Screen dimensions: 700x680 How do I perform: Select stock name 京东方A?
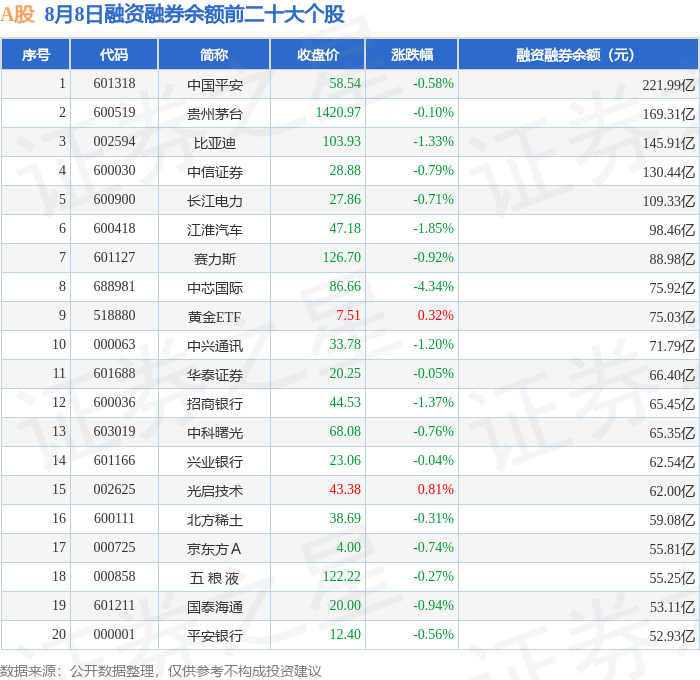[215, 549]
